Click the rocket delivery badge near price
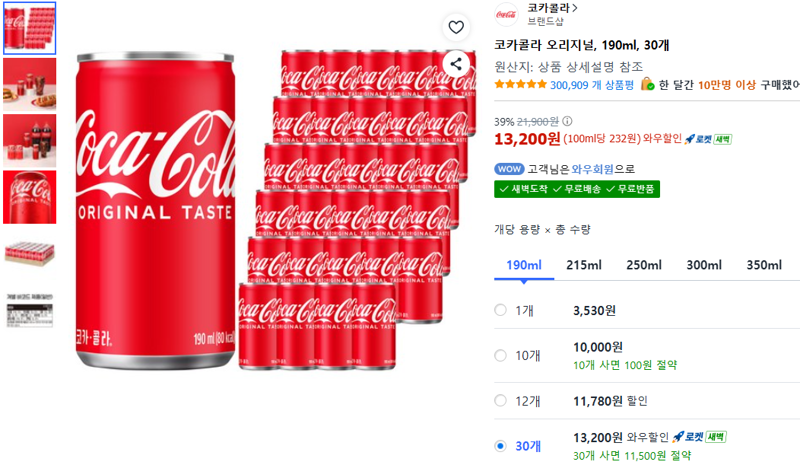Screen dimensions: 800x465 pos(708,139)
